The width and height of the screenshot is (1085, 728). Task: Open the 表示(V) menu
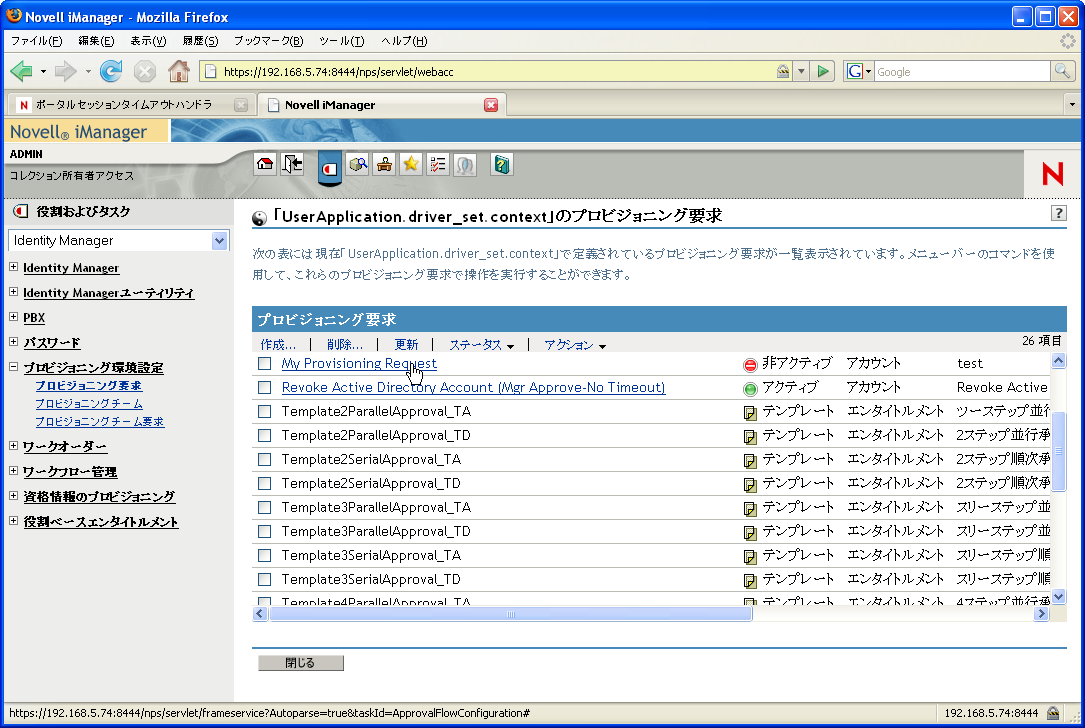148,41
